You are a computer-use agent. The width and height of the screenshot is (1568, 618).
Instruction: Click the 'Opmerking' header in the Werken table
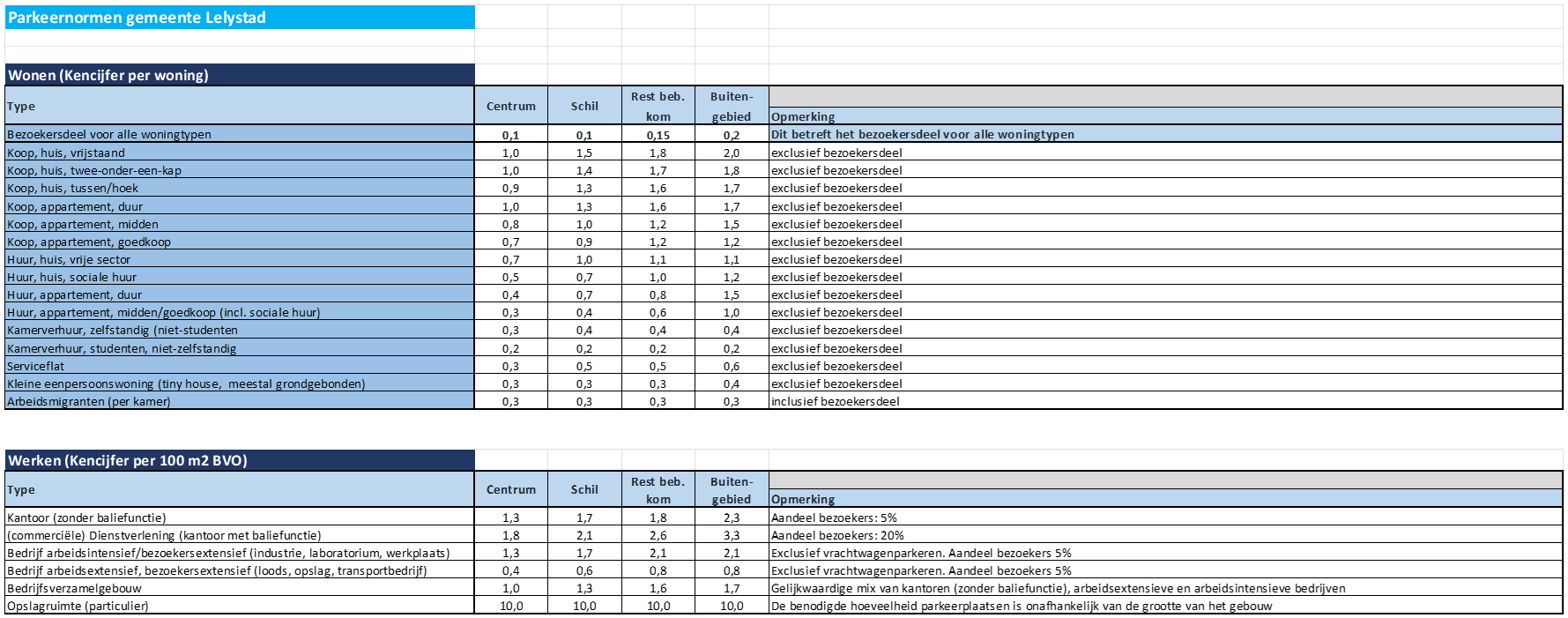tap(1165, 499)
